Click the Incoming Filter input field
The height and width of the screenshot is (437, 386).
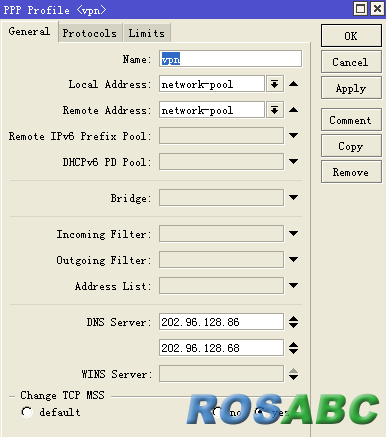(x=221, y=234)
